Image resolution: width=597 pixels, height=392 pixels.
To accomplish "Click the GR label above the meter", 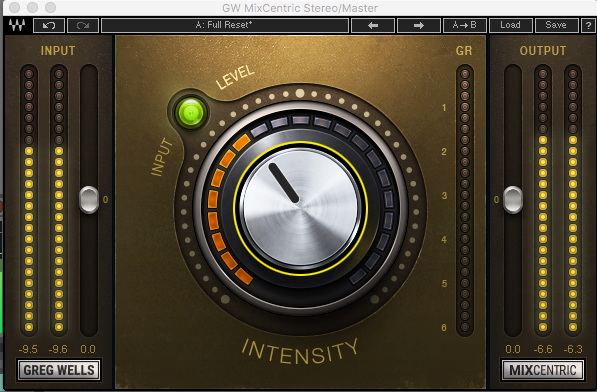I will (x=464, y=51).
